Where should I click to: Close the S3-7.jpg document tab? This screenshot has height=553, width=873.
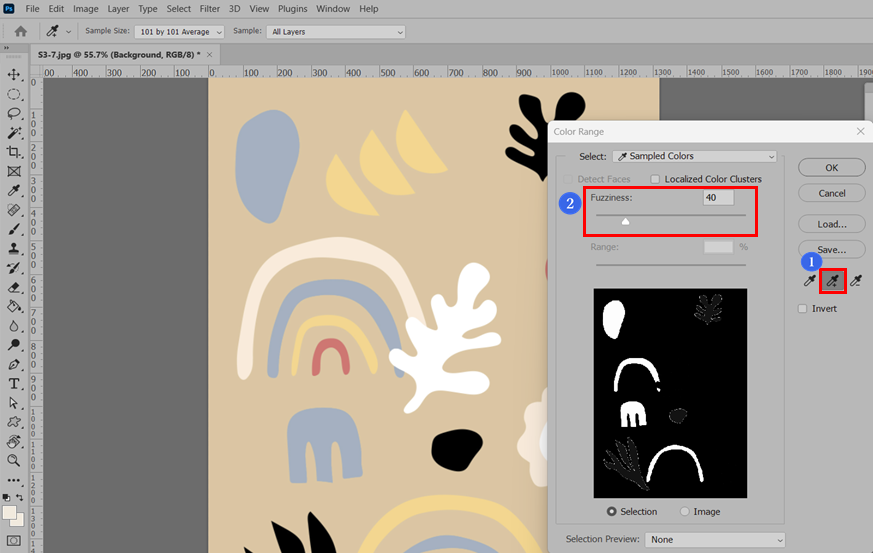209,55
